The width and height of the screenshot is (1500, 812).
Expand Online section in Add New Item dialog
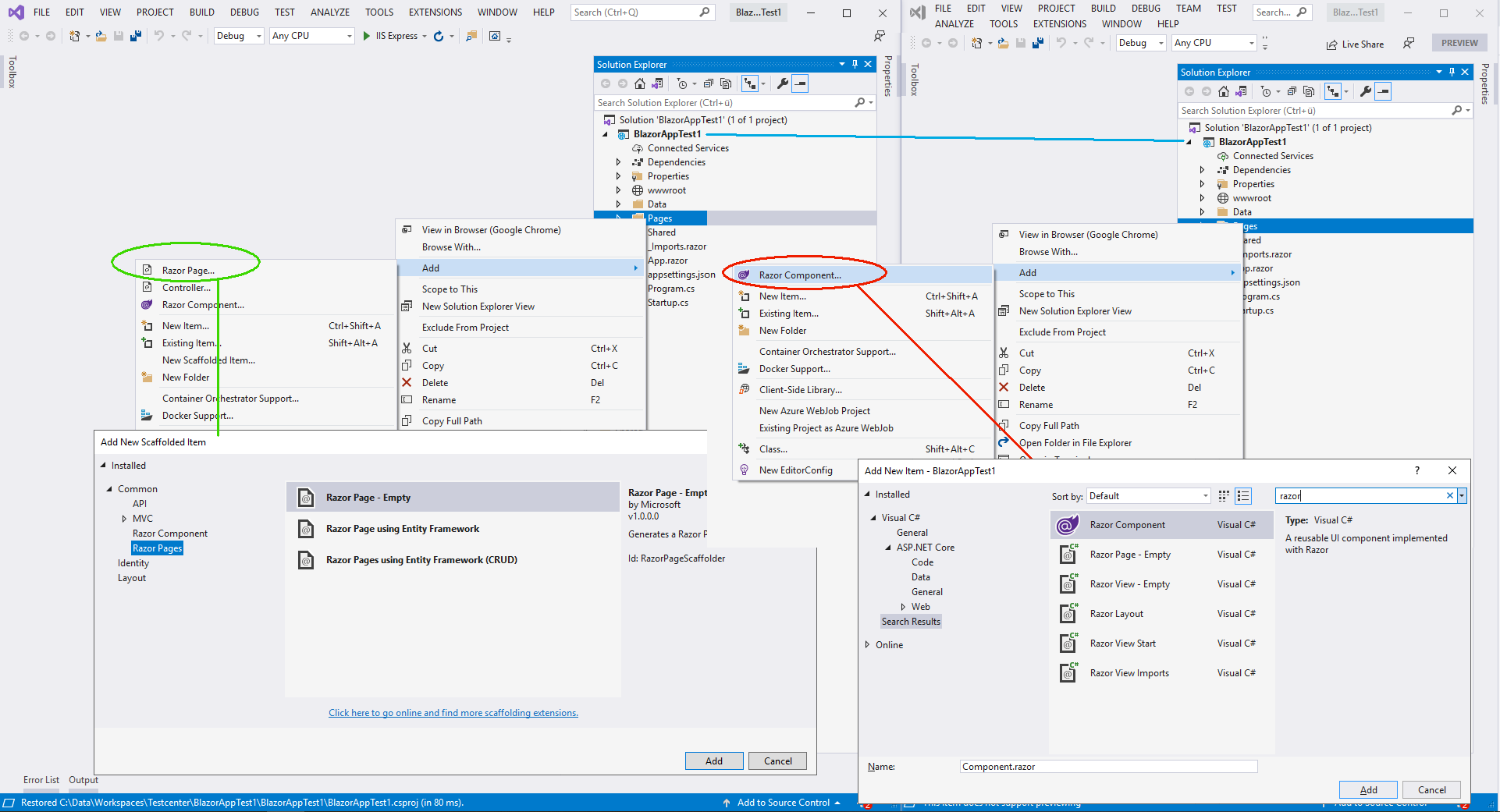868,644
